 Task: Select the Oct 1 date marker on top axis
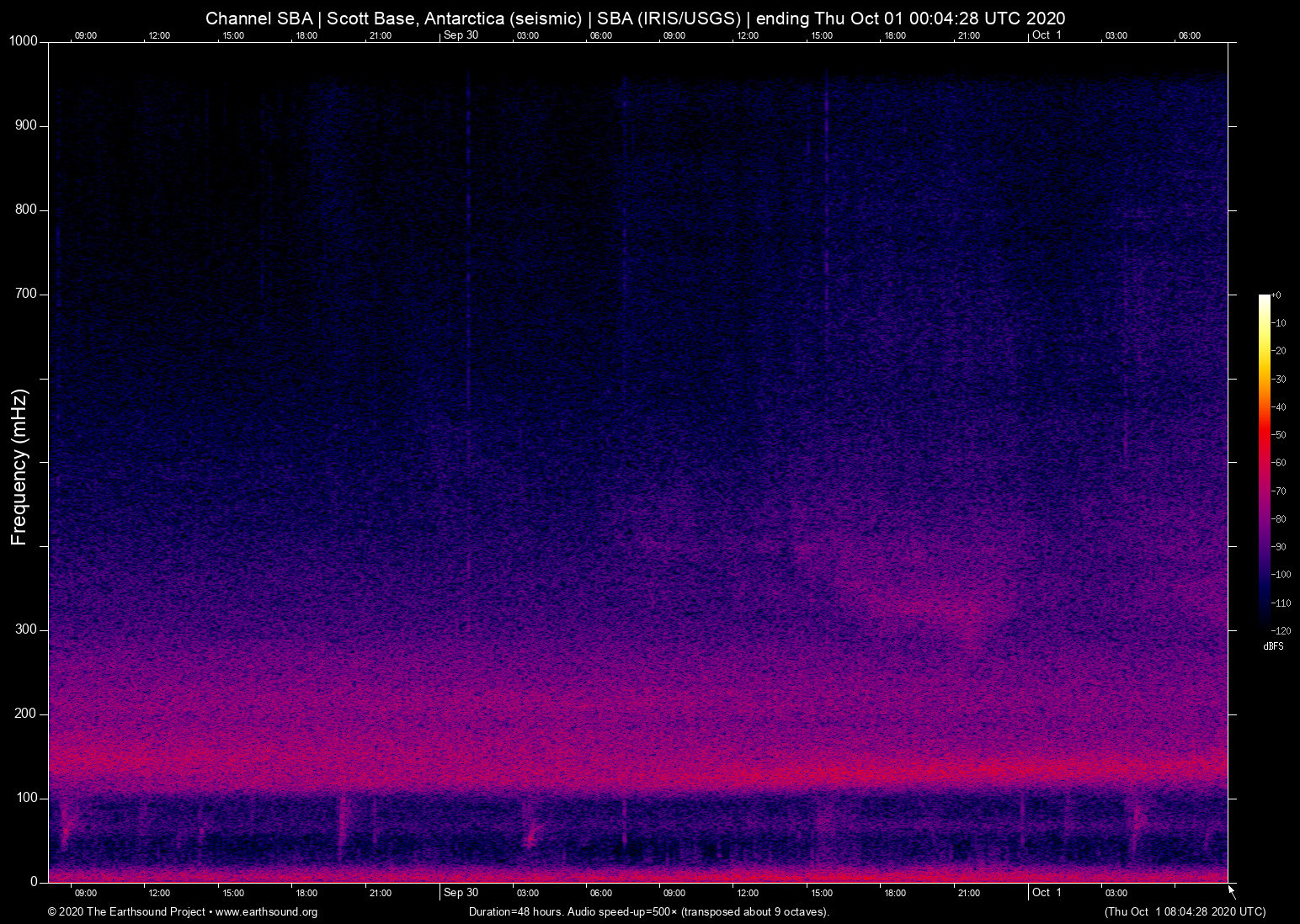(x=1047, y=35)
